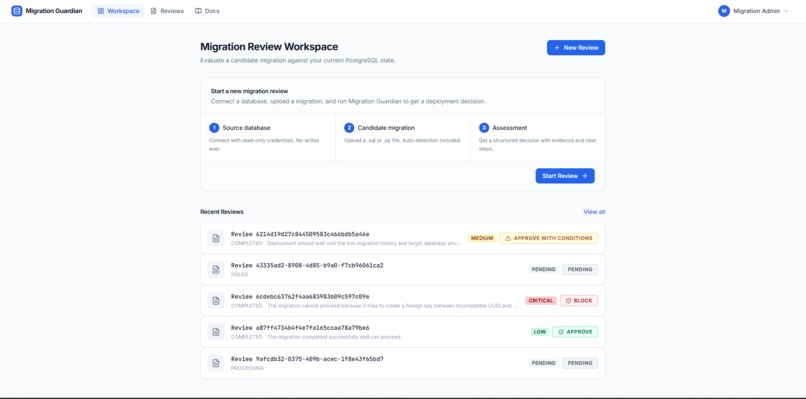Click file icon for Review 9afcdb32

pos(216,363)
